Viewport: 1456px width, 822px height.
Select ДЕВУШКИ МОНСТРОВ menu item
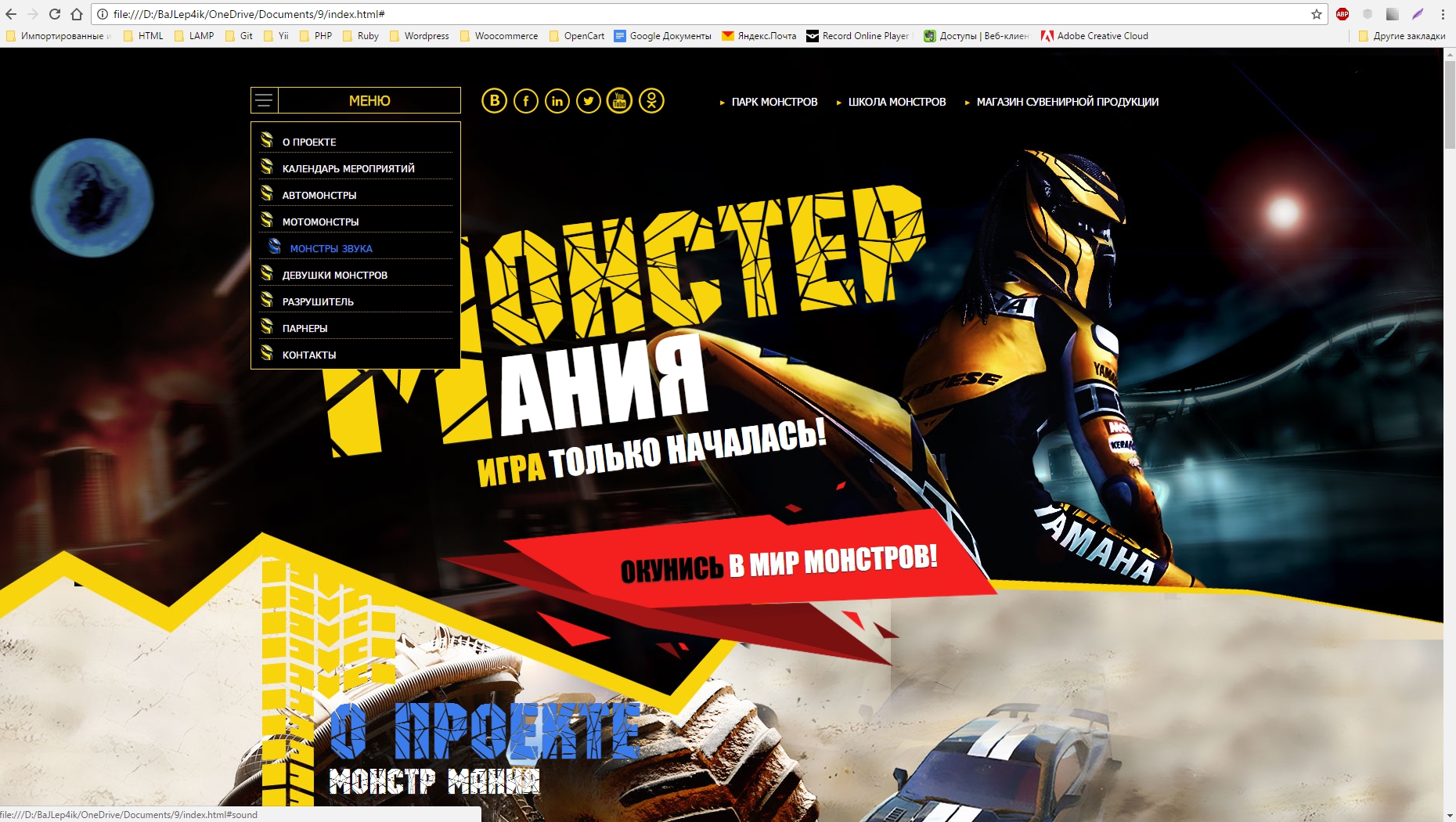[335, 275]
